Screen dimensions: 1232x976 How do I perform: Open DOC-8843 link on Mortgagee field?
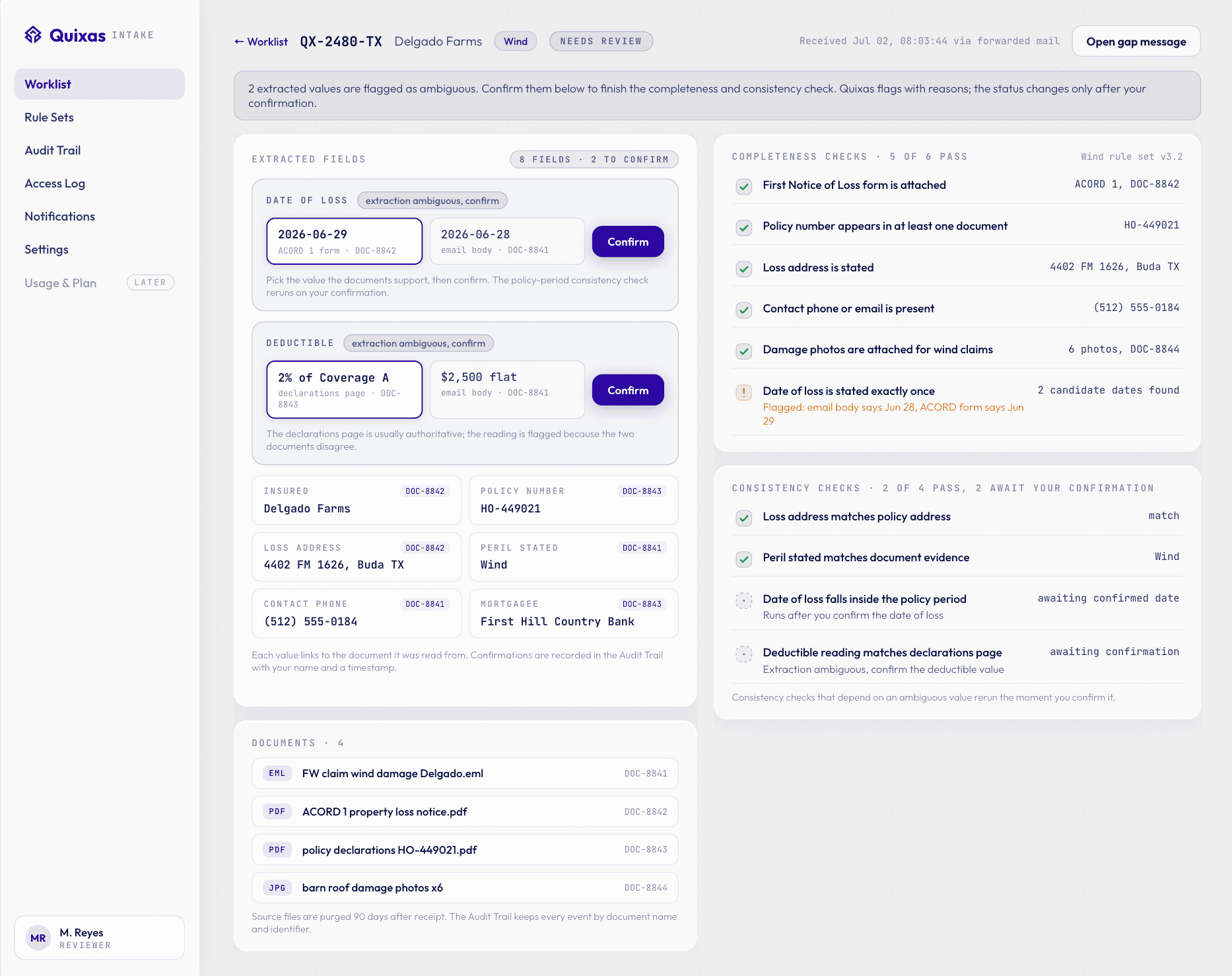(642, 604)
